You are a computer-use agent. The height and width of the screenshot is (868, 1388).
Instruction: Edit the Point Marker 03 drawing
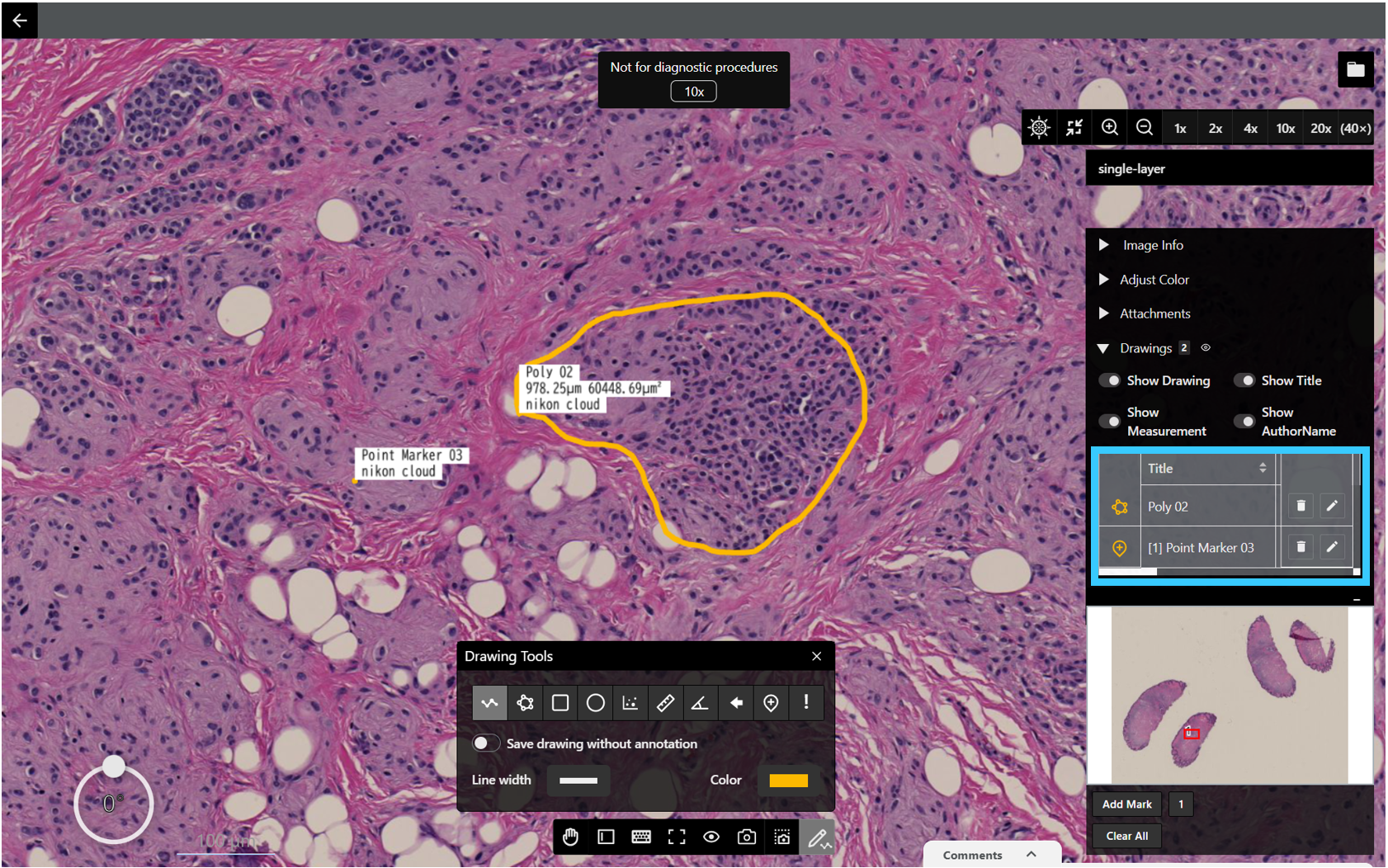pos(1332,547)
